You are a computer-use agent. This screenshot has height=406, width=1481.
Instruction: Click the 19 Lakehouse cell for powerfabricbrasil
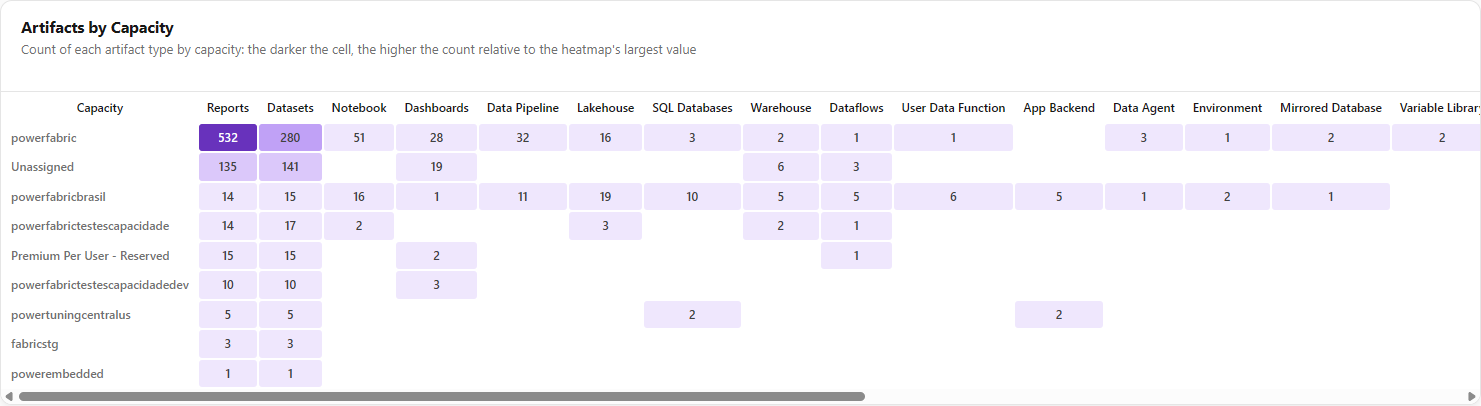(x=606, y=197)
